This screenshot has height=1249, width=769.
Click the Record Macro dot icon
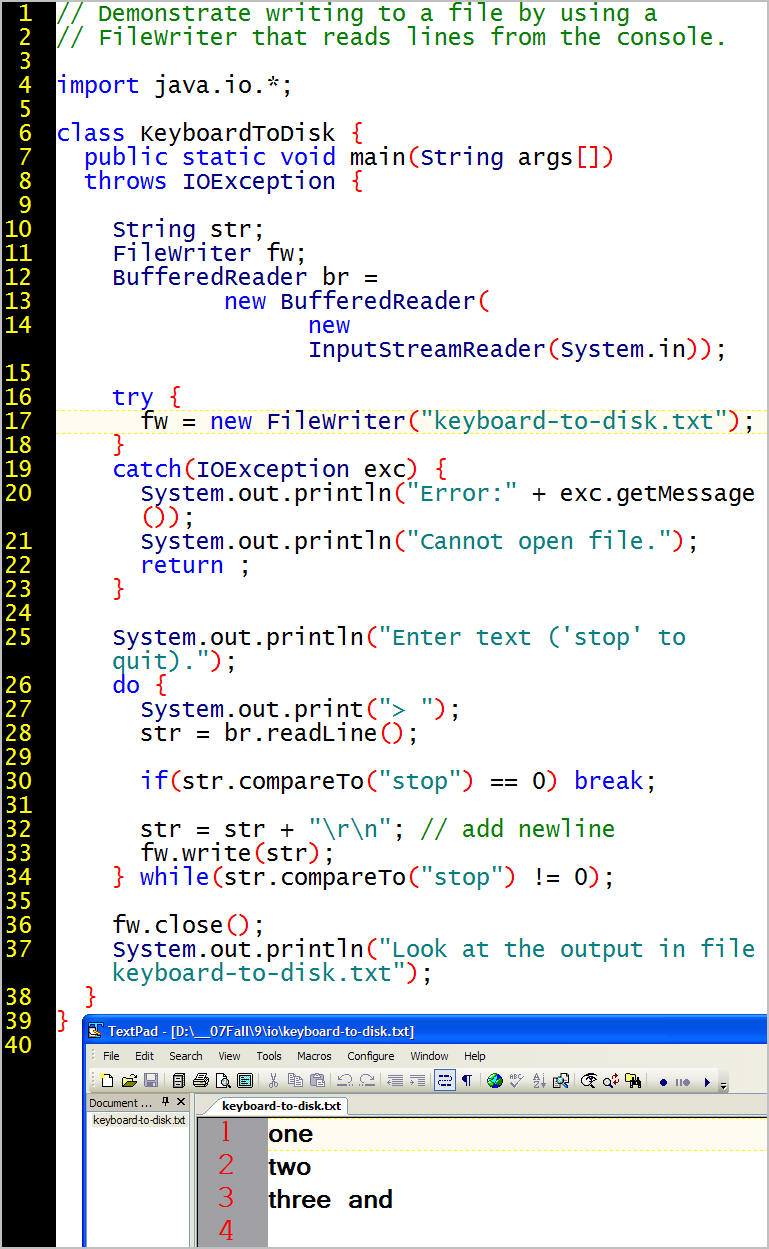[x=663, y=1082]
